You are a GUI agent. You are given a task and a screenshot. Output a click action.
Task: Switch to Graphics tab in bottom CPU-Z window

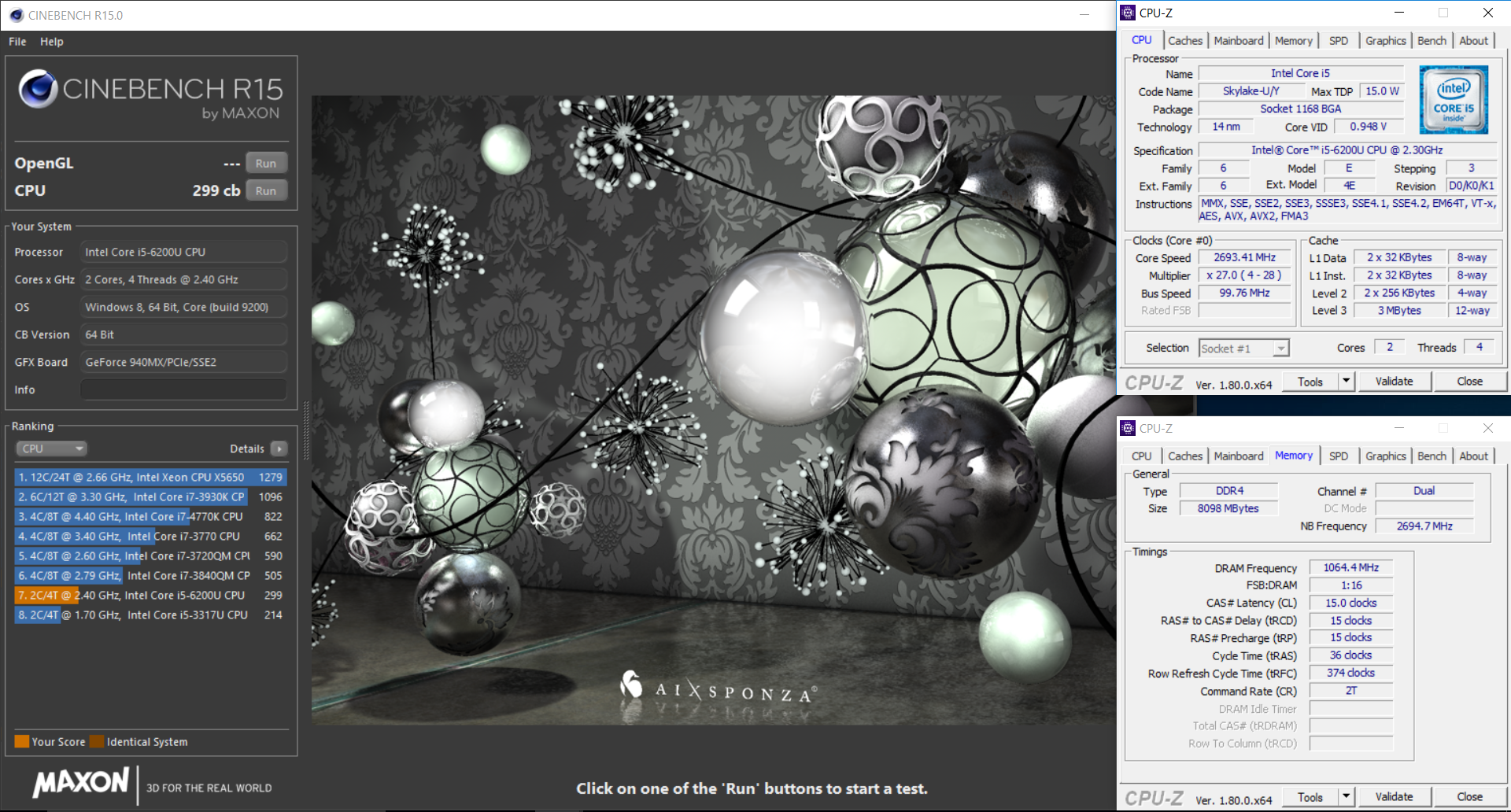pyautogui.click(x=1385, y=456)
